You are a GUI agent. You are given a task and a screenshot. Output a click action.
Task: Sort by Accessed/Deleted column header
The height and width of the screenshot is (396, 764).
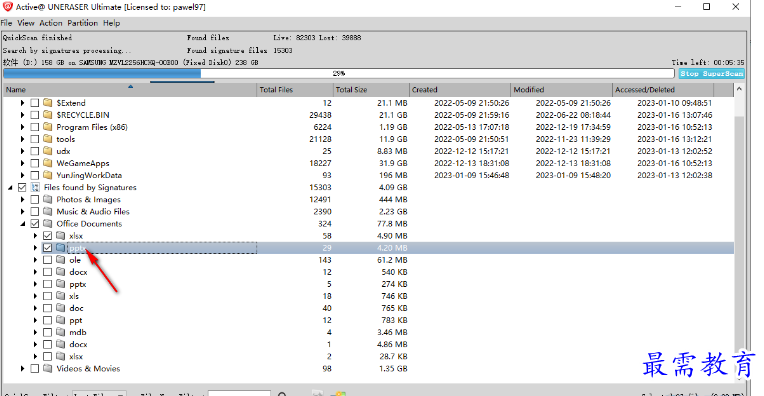pos(663,90)
